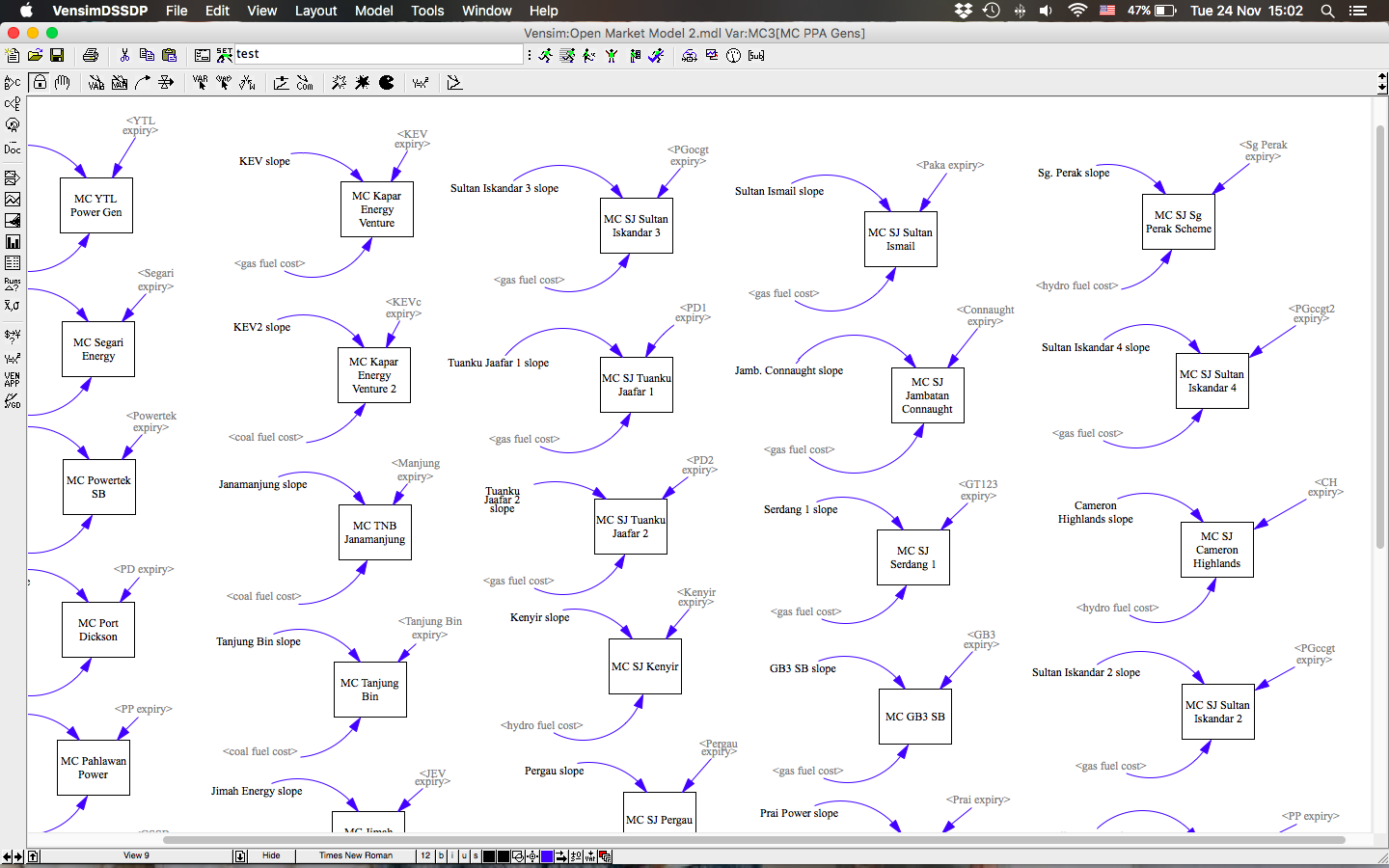Image resolution: width=1389 pixels, height=868 pixels.
Task: Select the MC GB3 SB variable box
Action: point(915,717)
